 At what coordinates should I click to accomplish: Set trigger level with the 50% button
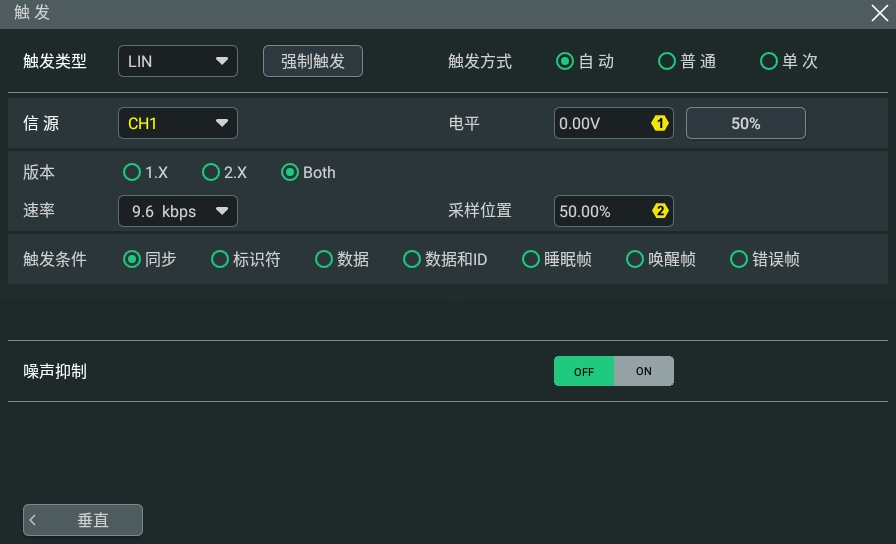tap(746, 123)
